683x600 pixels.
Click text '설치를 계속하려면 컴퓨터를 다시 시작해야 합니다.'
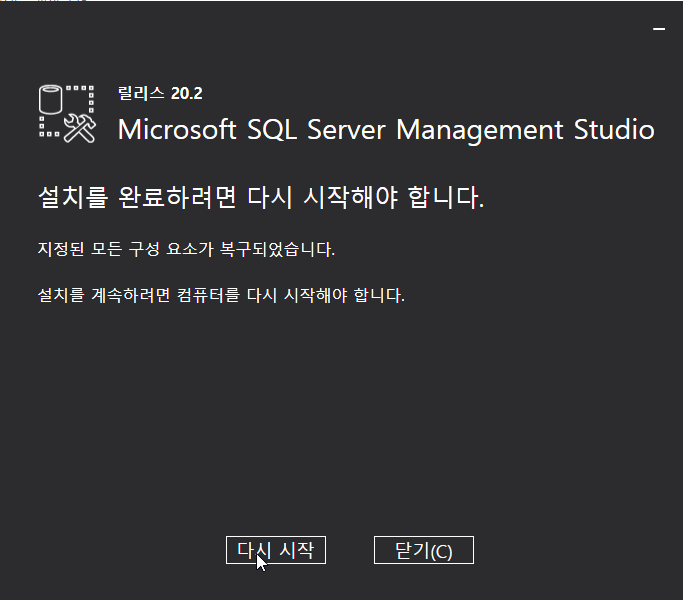[221, 295]
